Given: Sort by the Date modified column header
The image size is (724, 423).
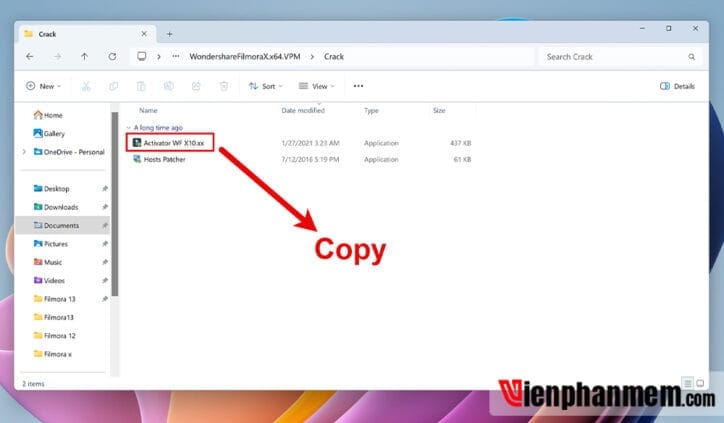Looking at the screenshot, I should [x=303, y=110].
